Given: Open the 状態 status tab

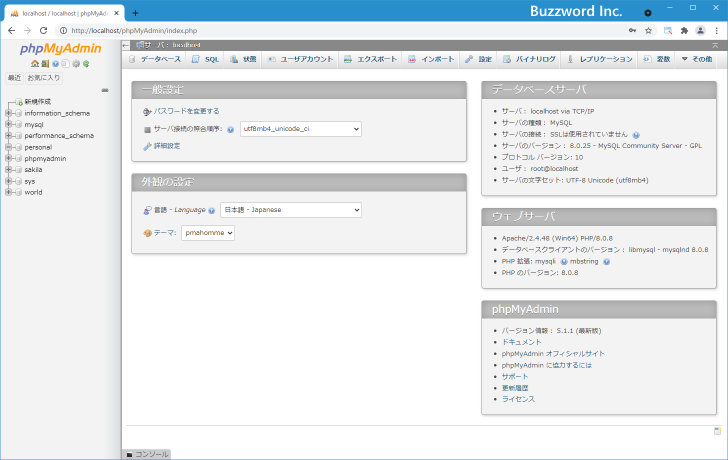Looking at the screenshot, I should click(x=243, y=59).
